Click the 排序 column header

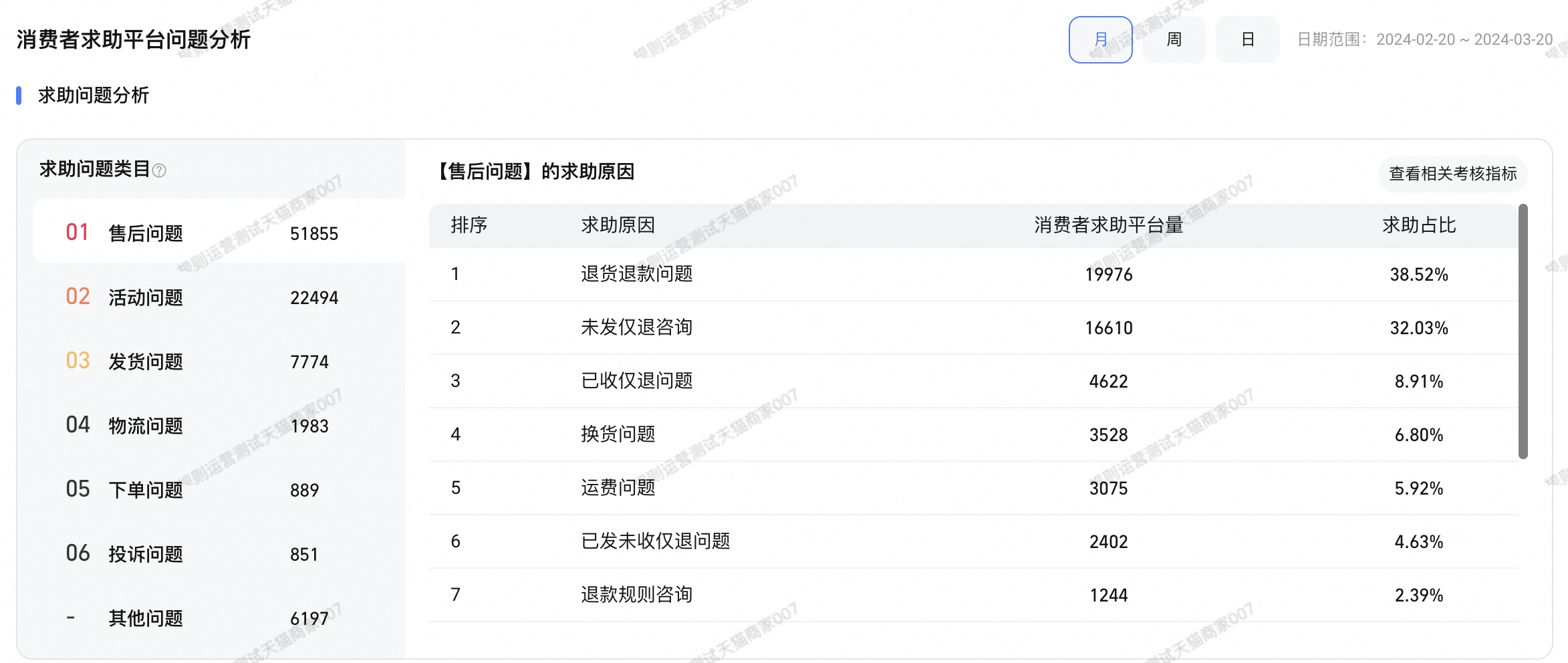469,225
